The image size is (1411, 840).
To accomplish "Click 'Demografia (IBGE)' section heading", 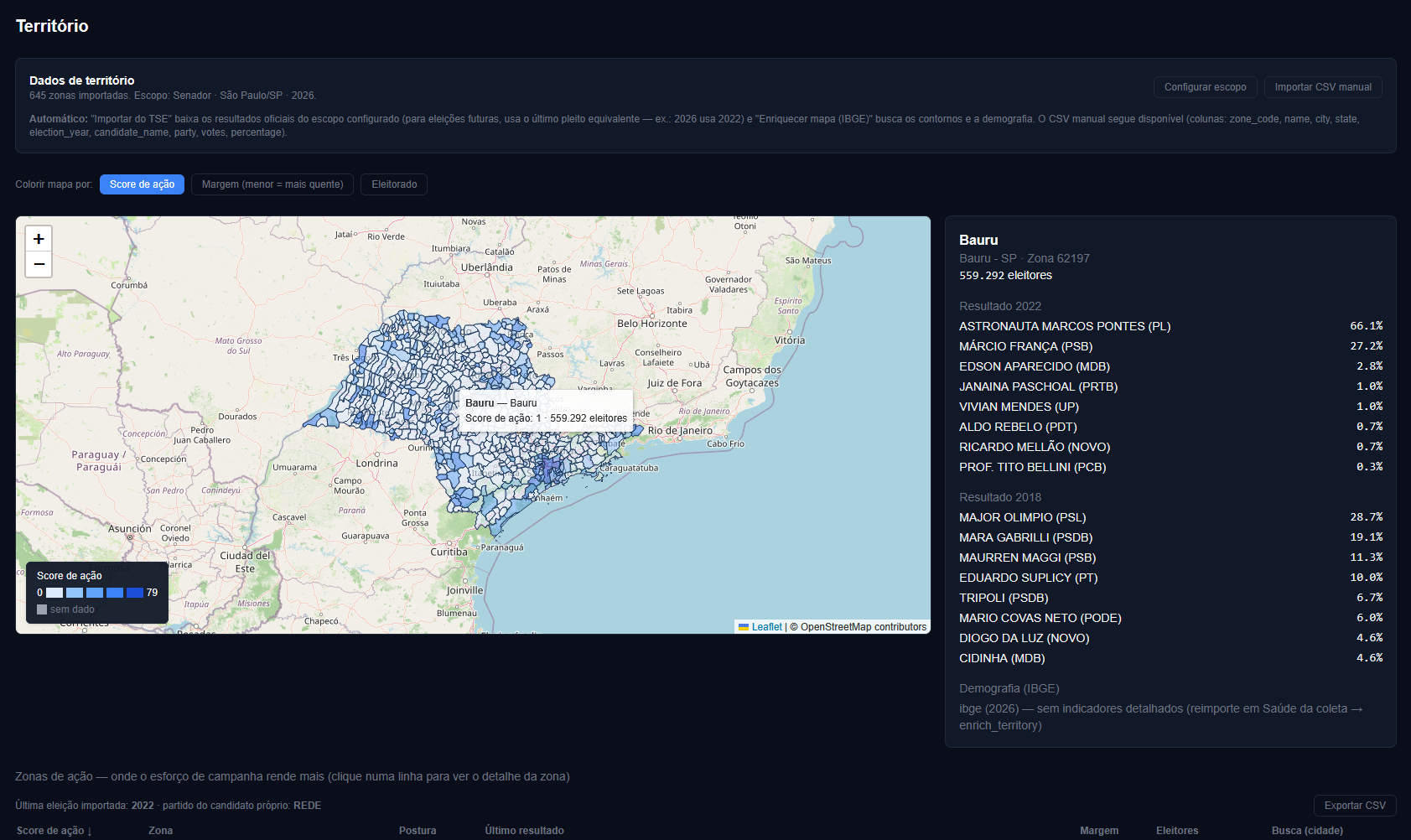I will click(1009, 688).
